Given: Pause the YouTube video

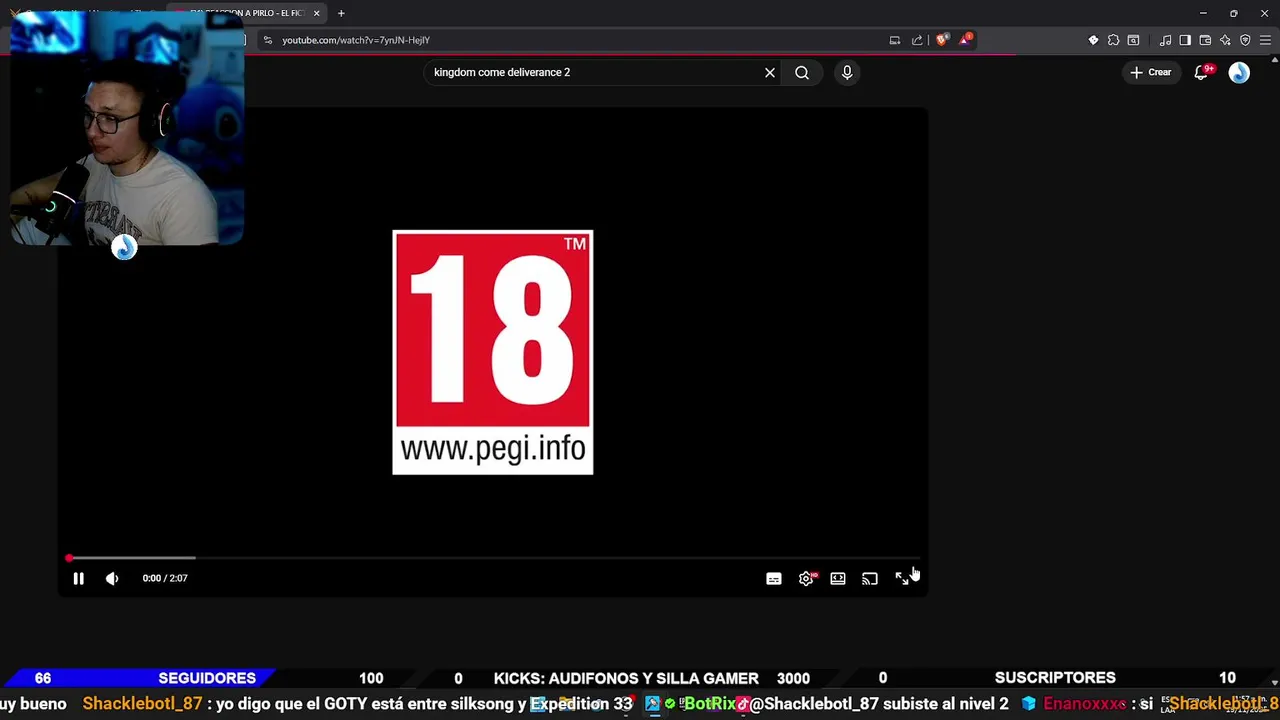Looking at the screenshot, I should tap(78, 578).
